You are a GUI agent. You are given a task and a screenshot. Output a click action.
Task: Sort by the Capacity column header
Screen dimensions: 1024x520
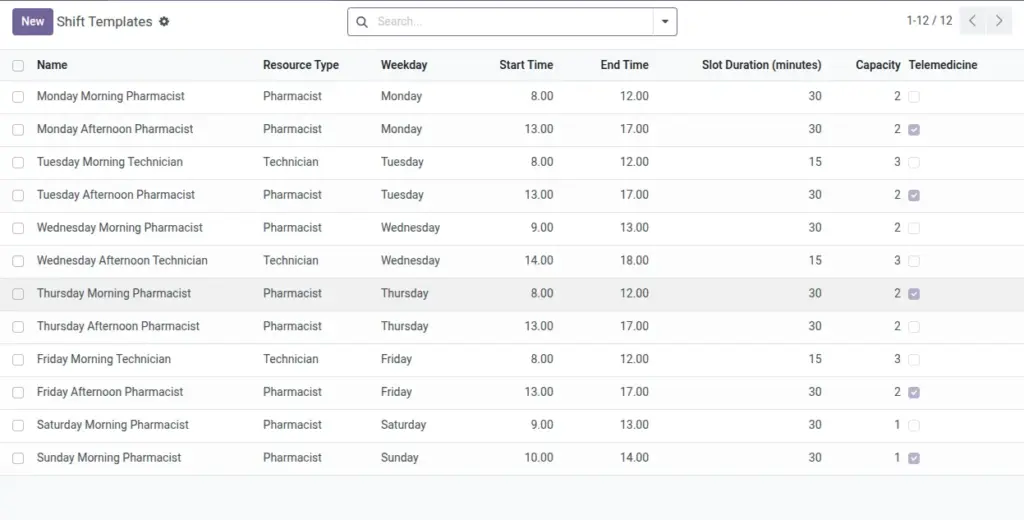click(x=878, y=65)
